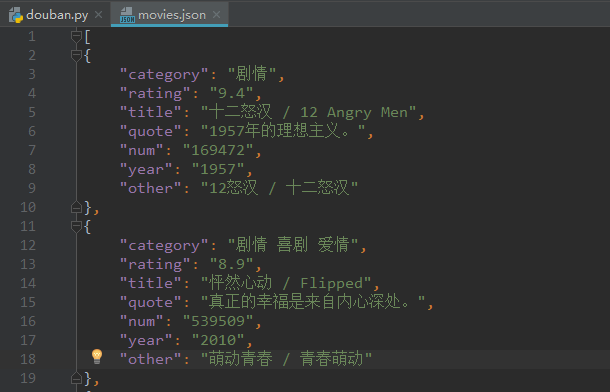Click the year value "1957" on line 8
The height and width of the screenshot is (392, 610).
tap(218, 170)
